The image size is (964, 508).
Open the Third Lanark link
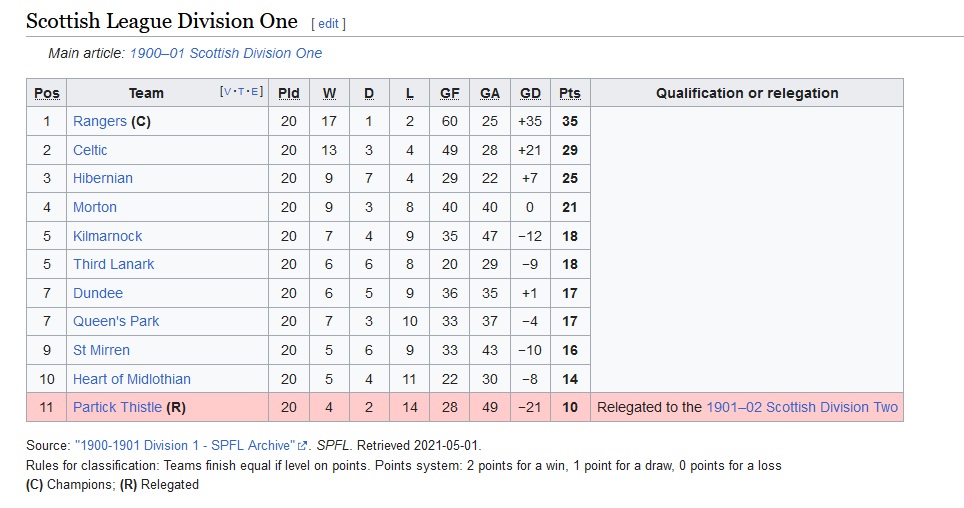[114, 264]
